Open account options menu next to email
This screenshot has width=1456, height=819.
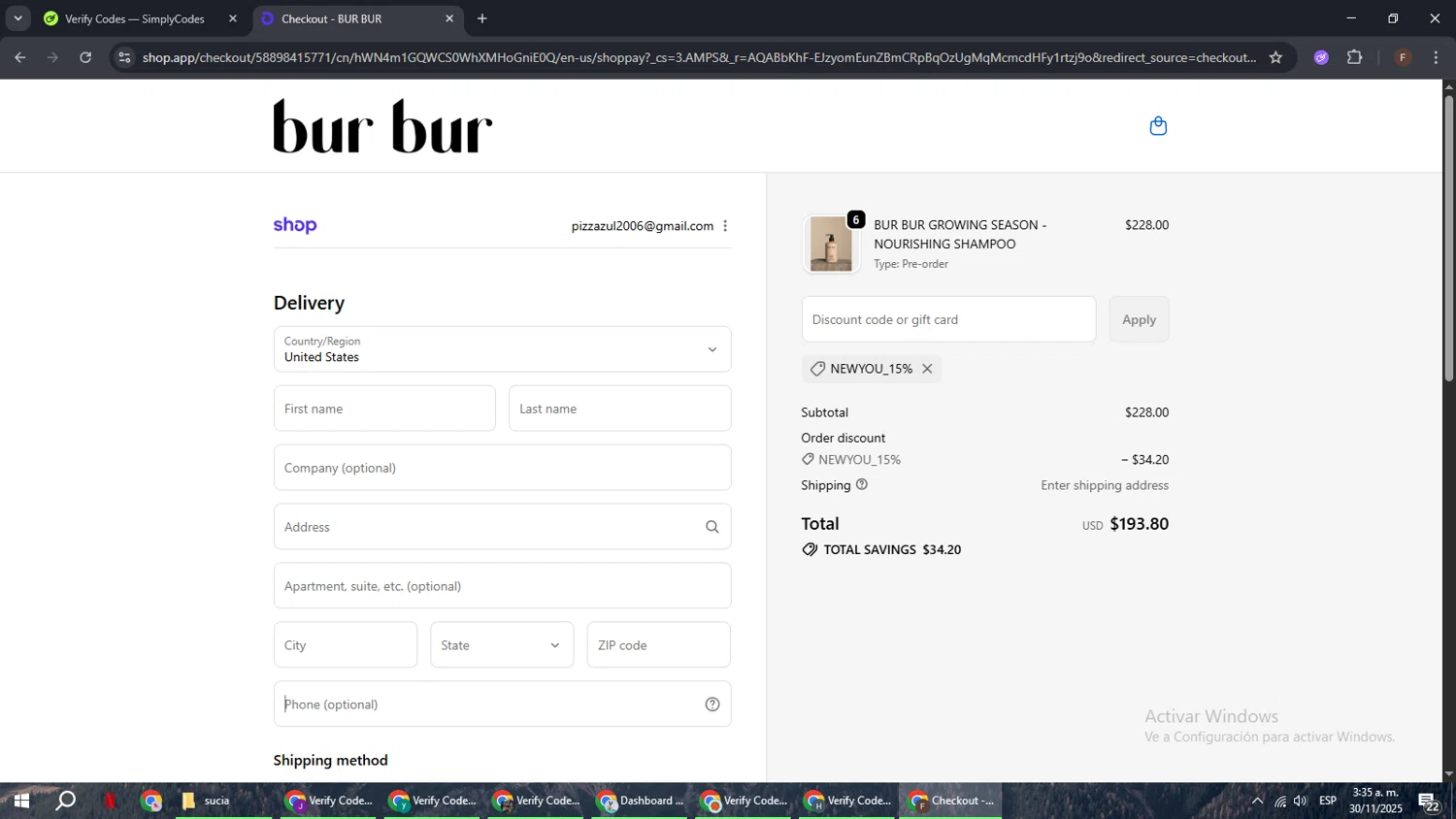click(725, 226)
